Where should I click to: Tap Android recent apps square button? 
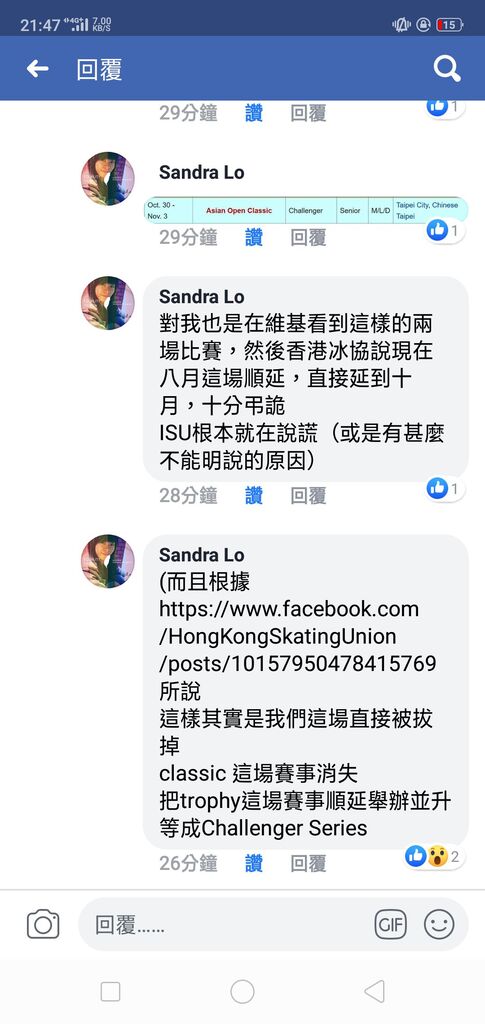[110, 991]
